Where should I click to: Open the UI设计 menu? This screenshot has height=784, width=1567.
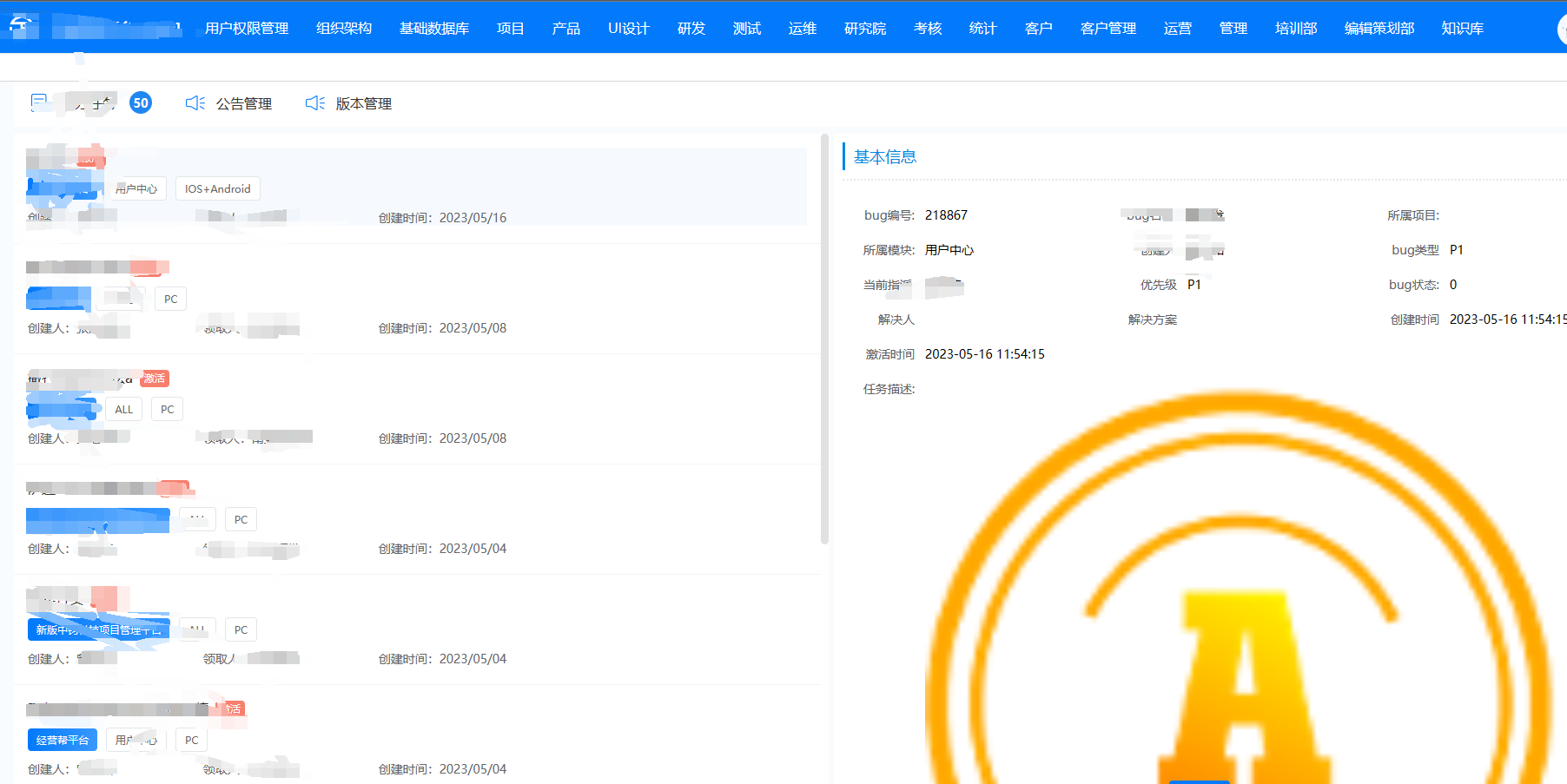tap(629, 29)
